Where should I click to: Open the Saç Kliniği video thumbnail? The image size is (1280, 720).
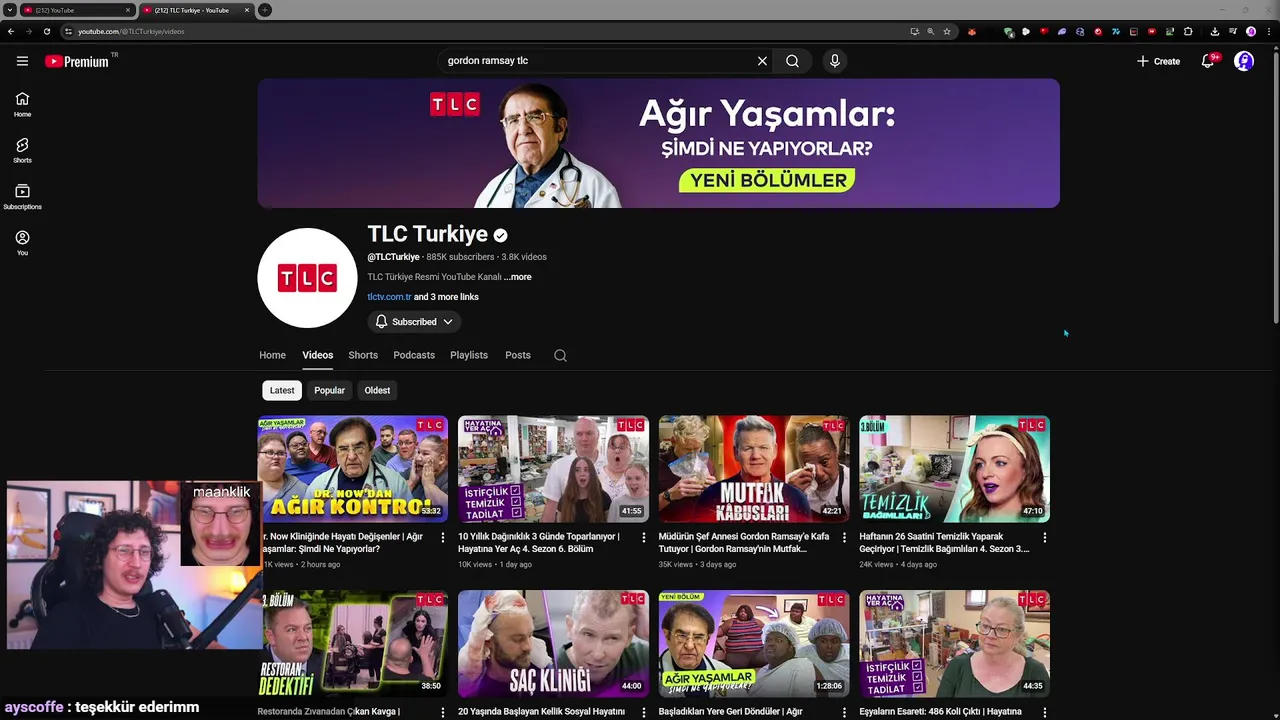tap(553, 644)
